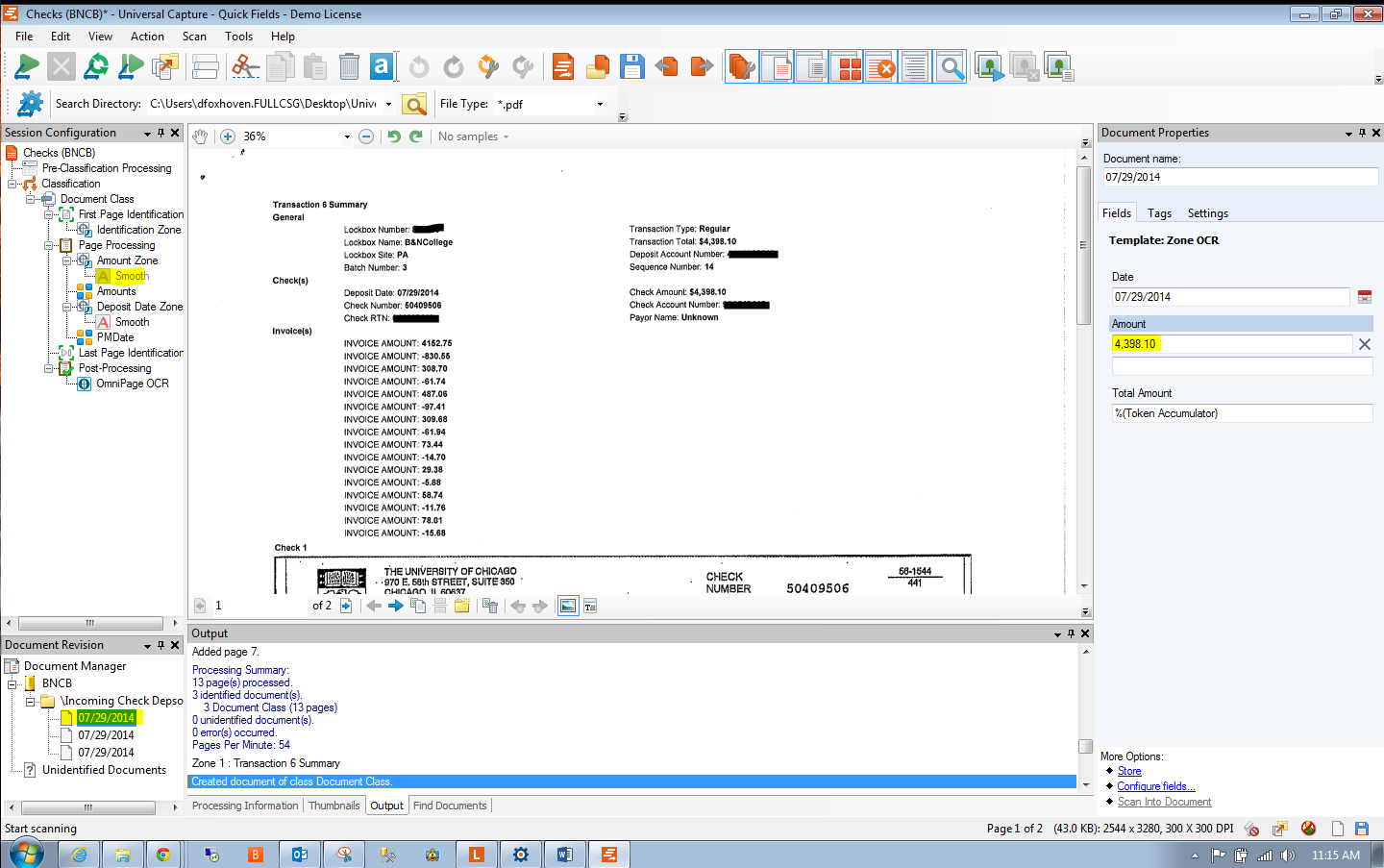Open the File Type dropdown
1384x868 pixels.
(x=600, y=104)
